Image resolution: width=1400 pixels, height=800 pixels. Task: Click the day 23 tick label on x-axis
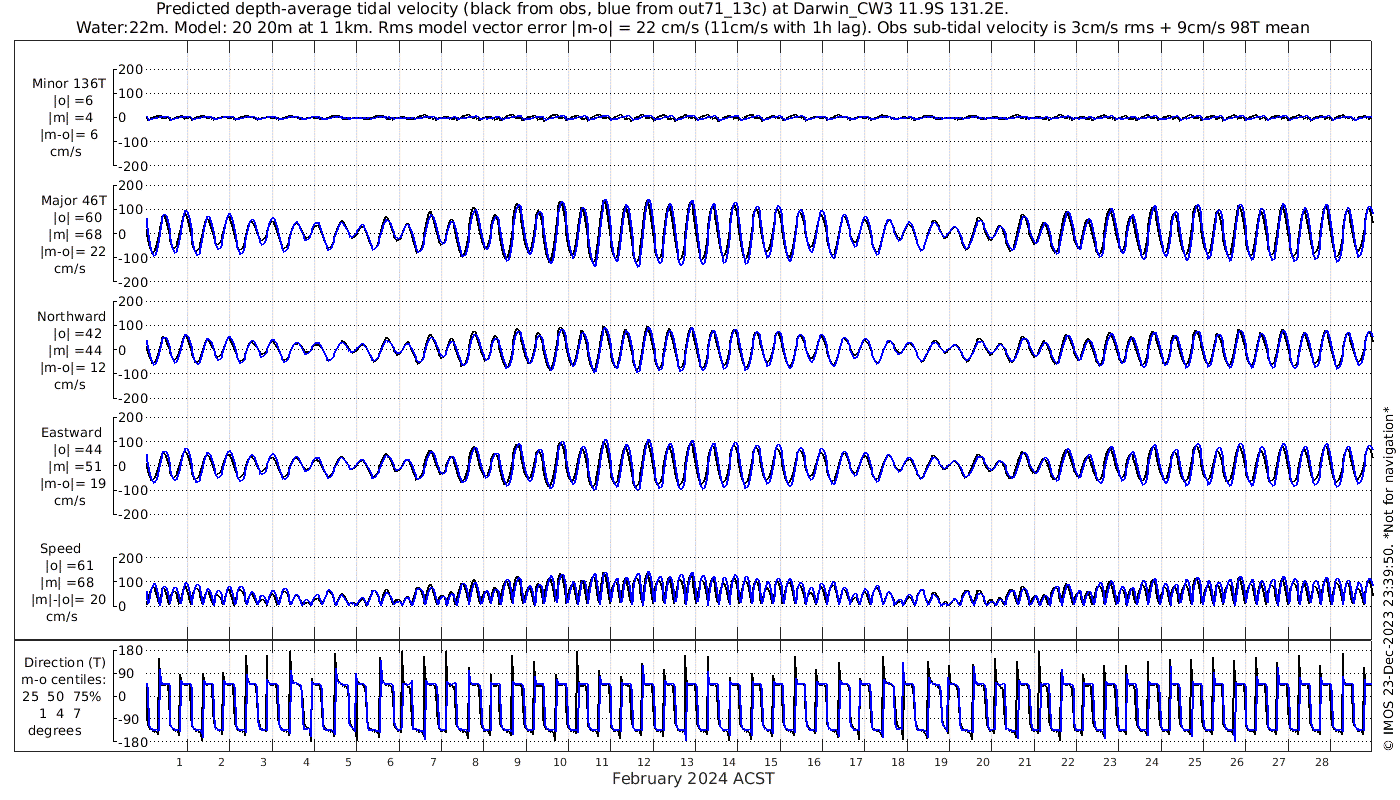point(1111,762)
